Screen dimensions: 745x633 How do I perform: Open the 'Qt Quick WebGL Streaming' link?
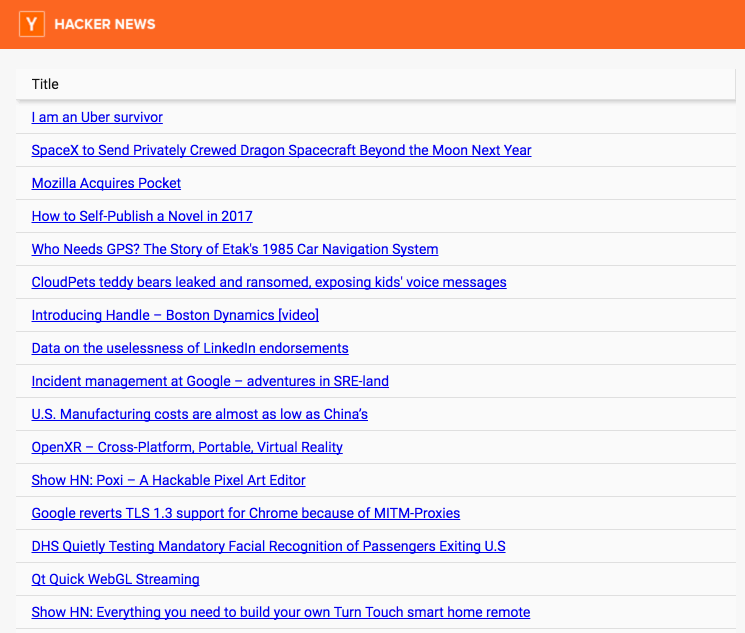coord(115,579)
